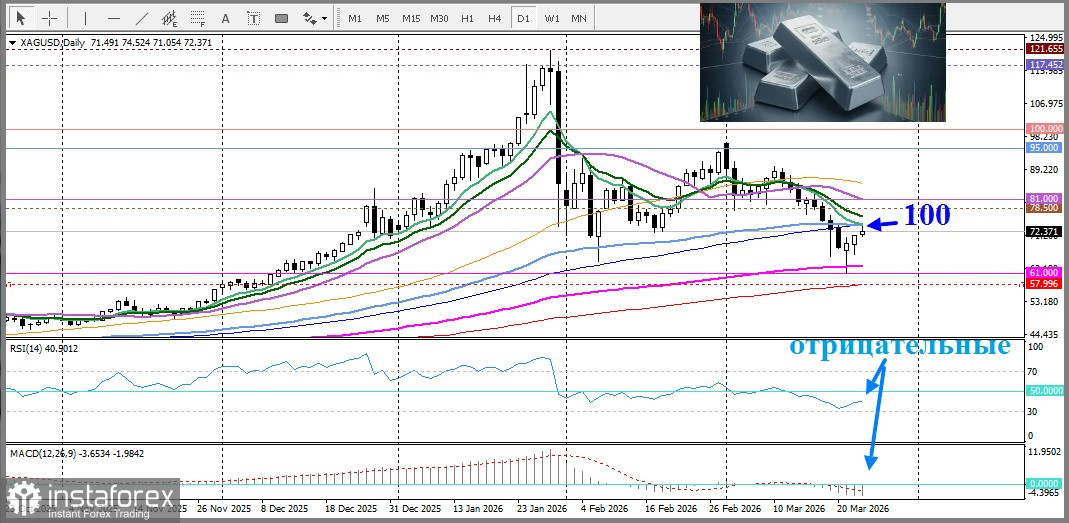The width and height of the screenshot is (1069, 523).
Task: Select the rectangle shape tool
Action: click(281, 18)
